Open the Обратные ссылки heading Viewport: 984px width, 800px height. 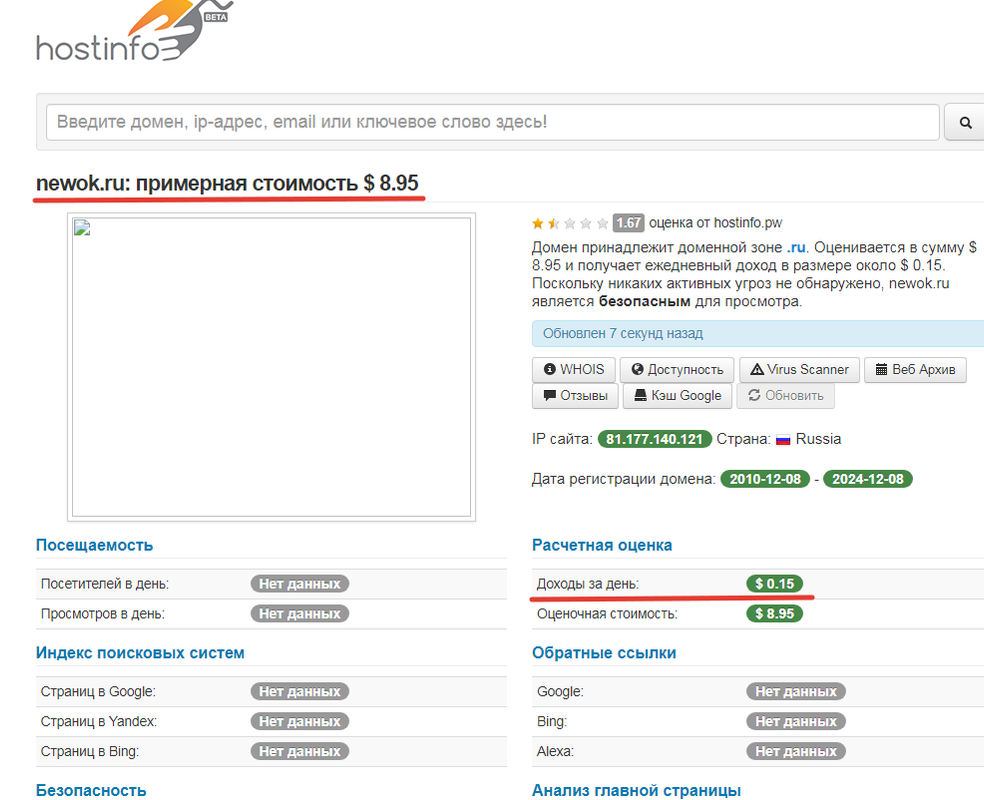point(604,653)
